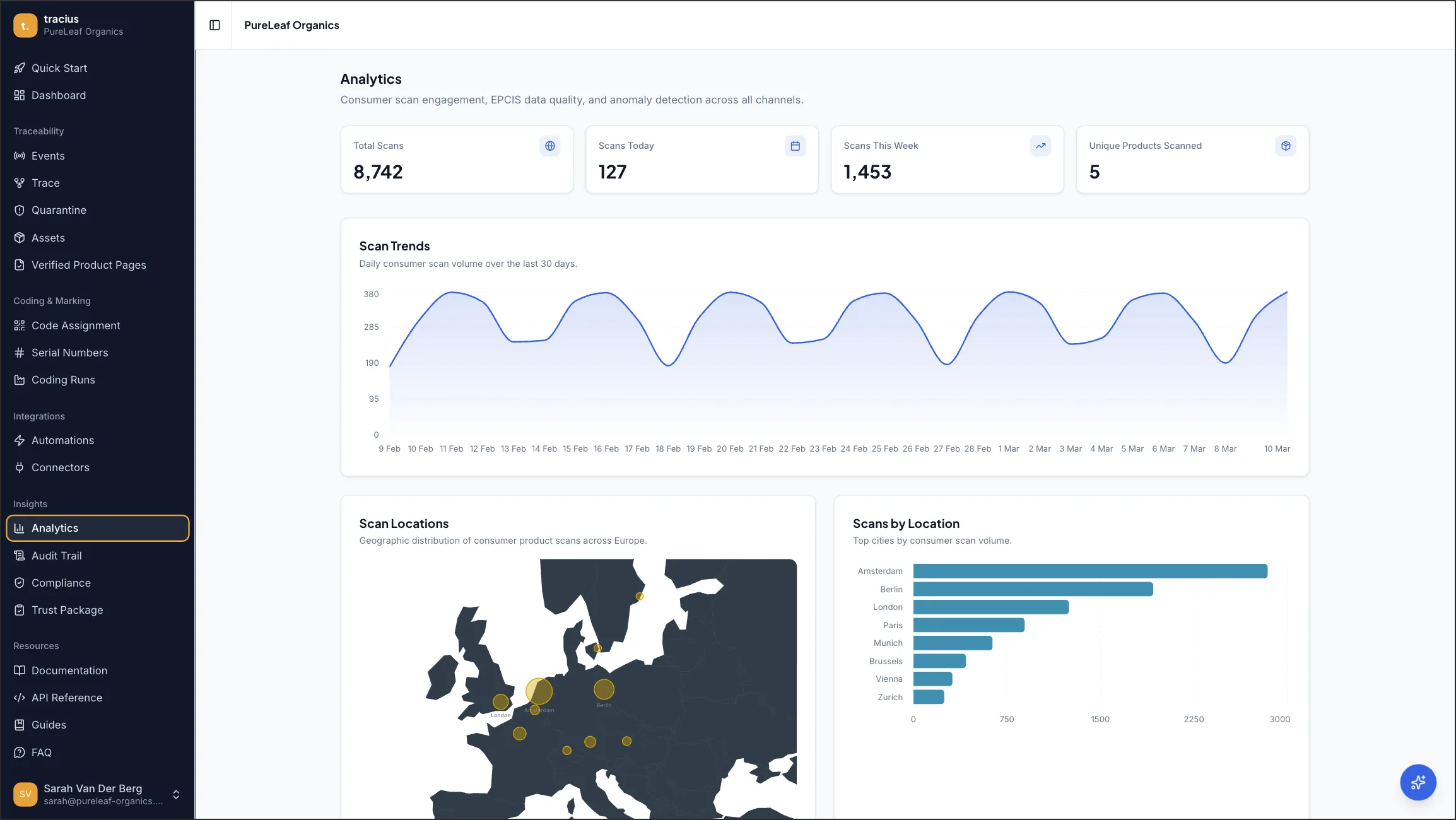The width and height of the screenshot is (1456, 820).
Task: Toggle the sidebar collapse control in the top bar
Action: pyautogui.click(x=214, y=25)
